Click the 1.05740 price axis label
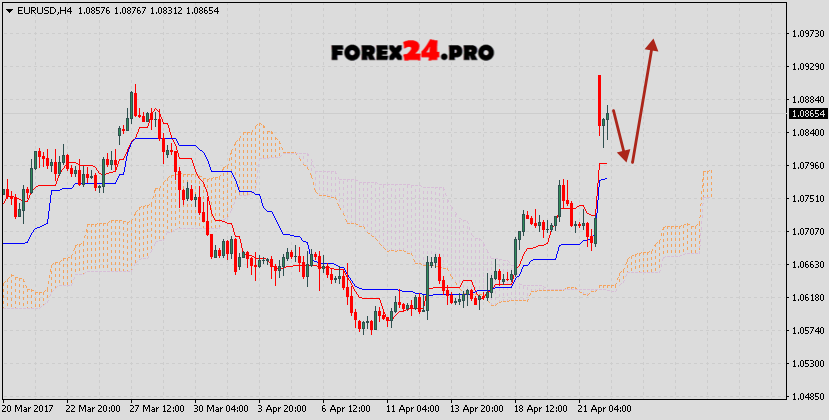This screenshot has height=420, width=829. point(807,331)
